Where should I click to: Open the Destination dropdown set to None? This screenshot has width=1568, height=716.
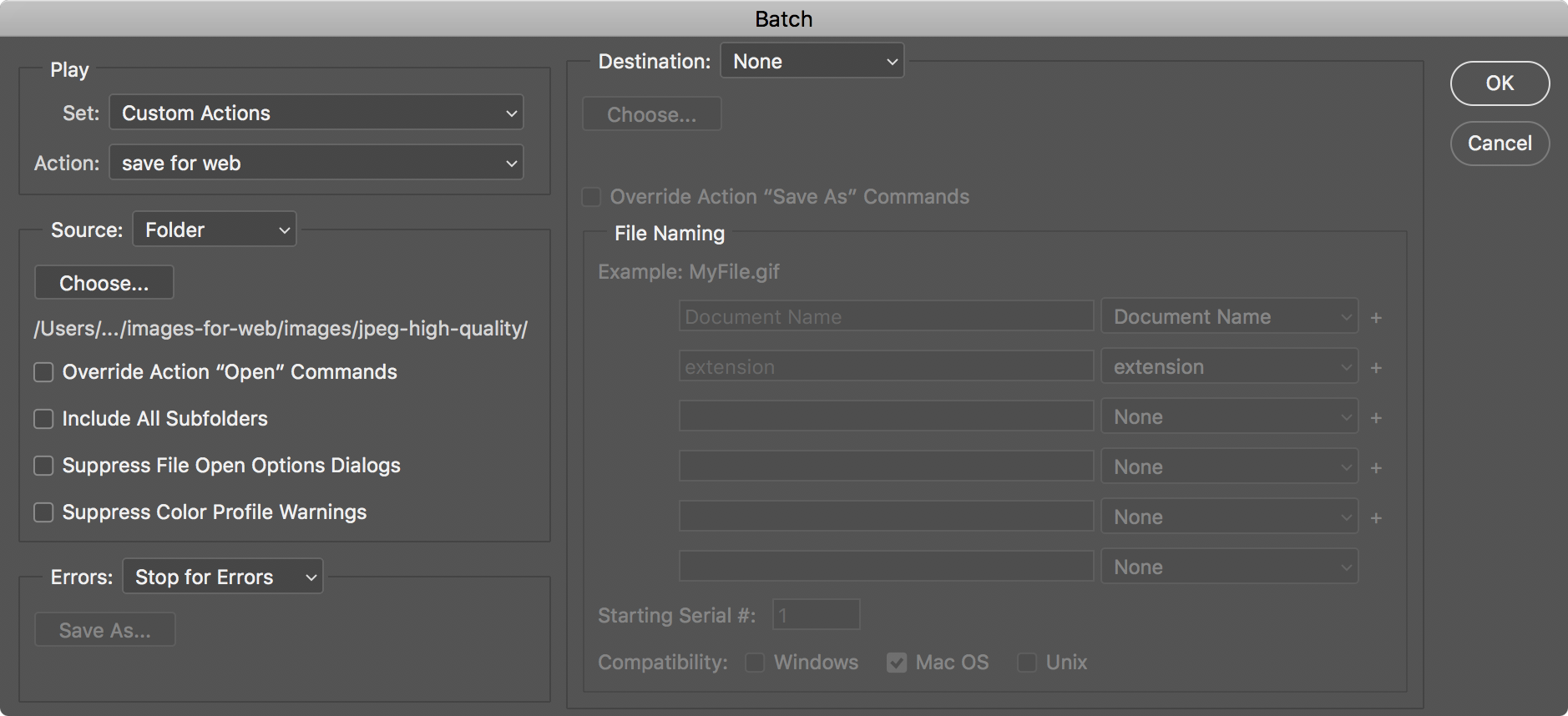812,61
